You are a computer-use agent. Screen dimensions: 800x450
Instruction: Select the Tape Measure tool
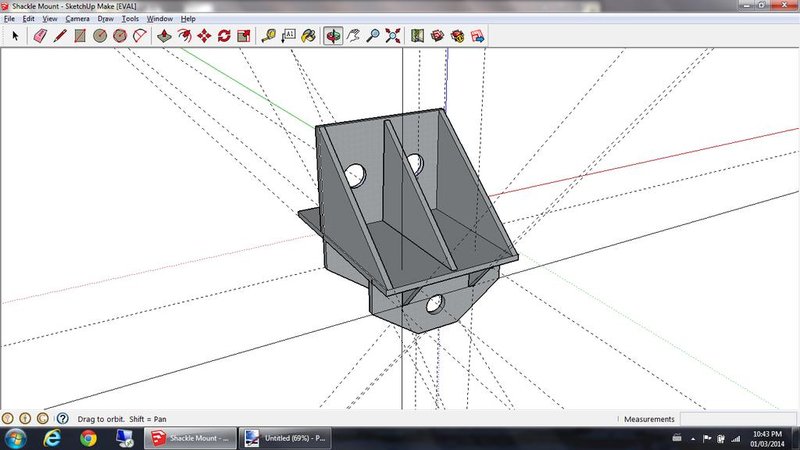tap(268, 36)
